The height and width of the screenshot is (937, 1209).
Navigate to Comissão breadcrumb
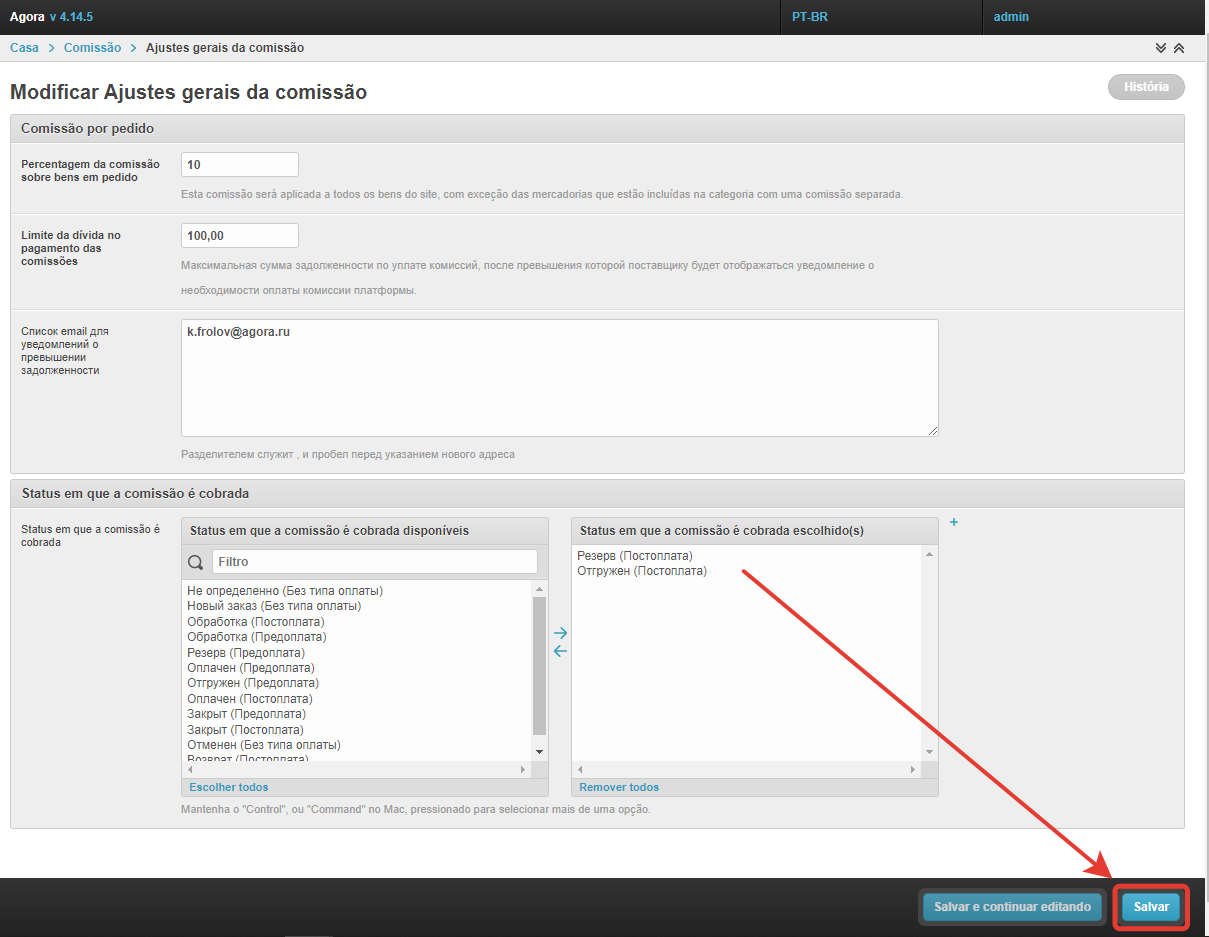click(92, 48)
